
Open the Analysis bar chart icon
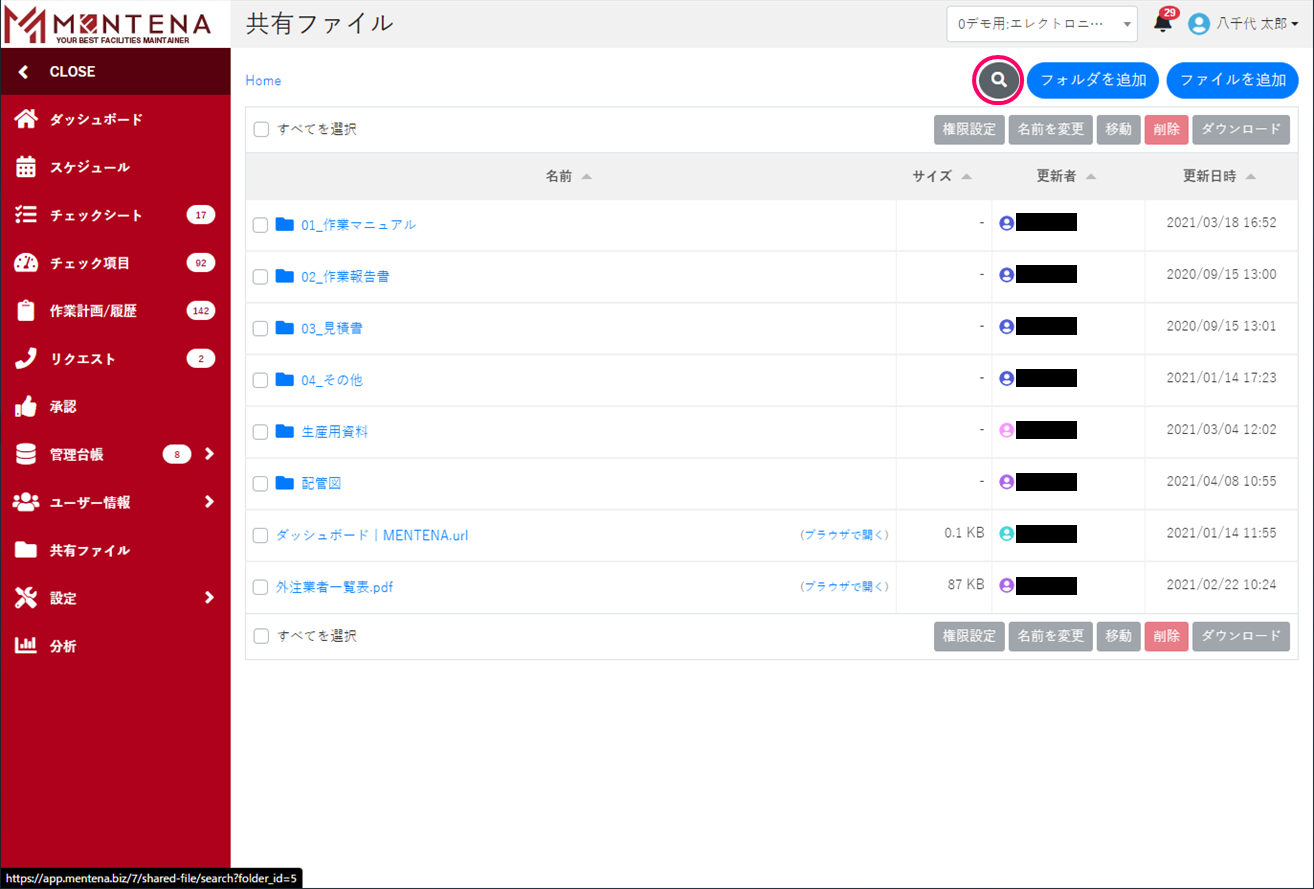pyautogui.click(x=26, y=646)
